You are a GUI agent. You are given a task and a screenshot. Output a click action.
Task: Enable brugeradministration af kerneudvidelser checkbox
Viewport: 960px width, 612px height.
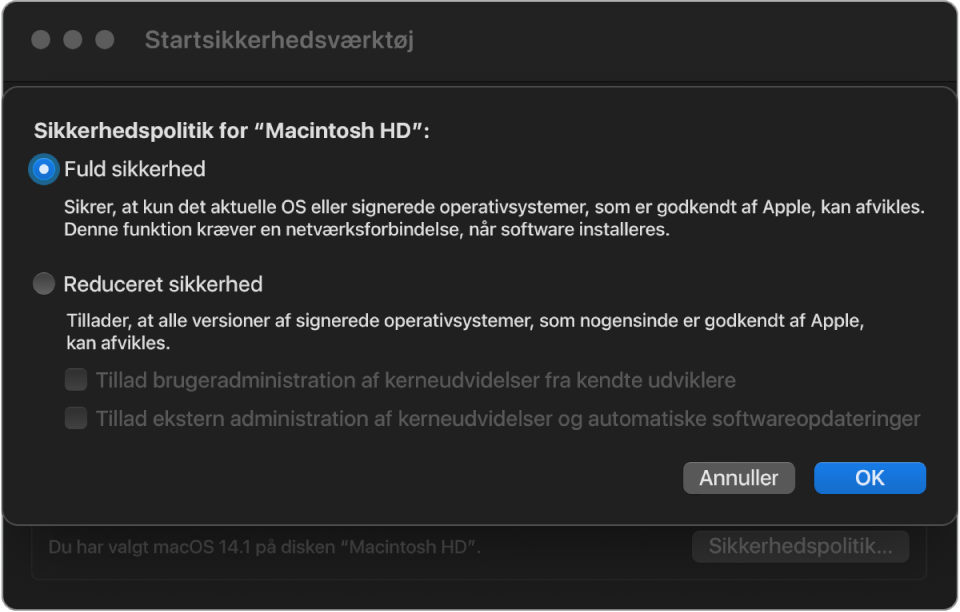[76, 380]
